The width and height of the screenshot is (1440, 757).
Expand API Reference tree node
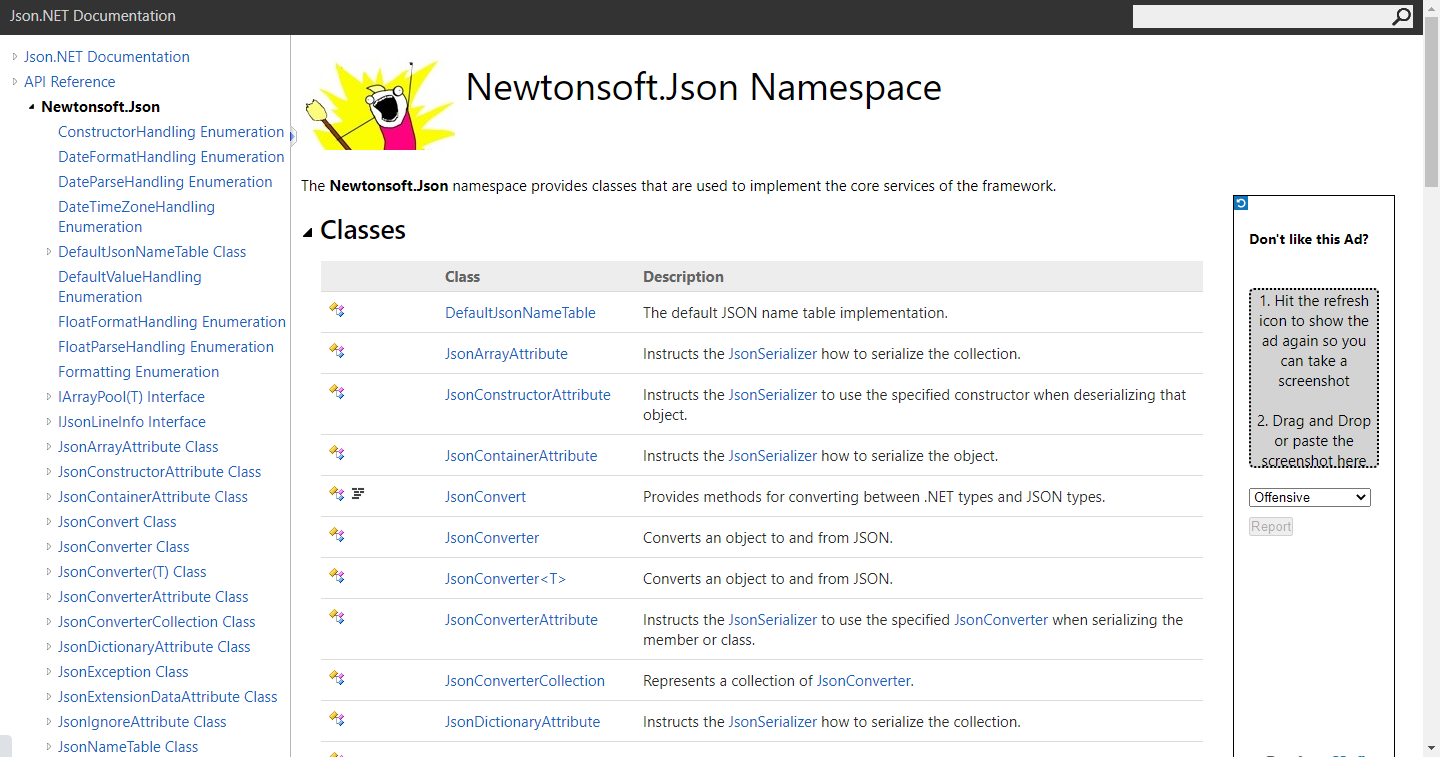tap(15, 82)
